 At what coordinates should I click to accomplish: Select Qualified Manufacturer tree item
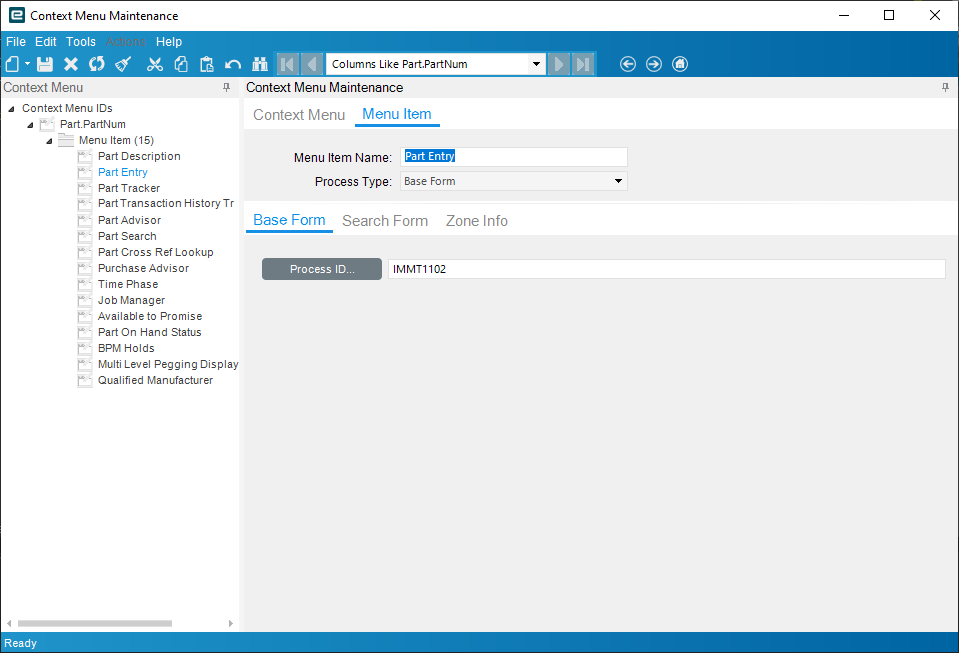click(x=155, y=380)
